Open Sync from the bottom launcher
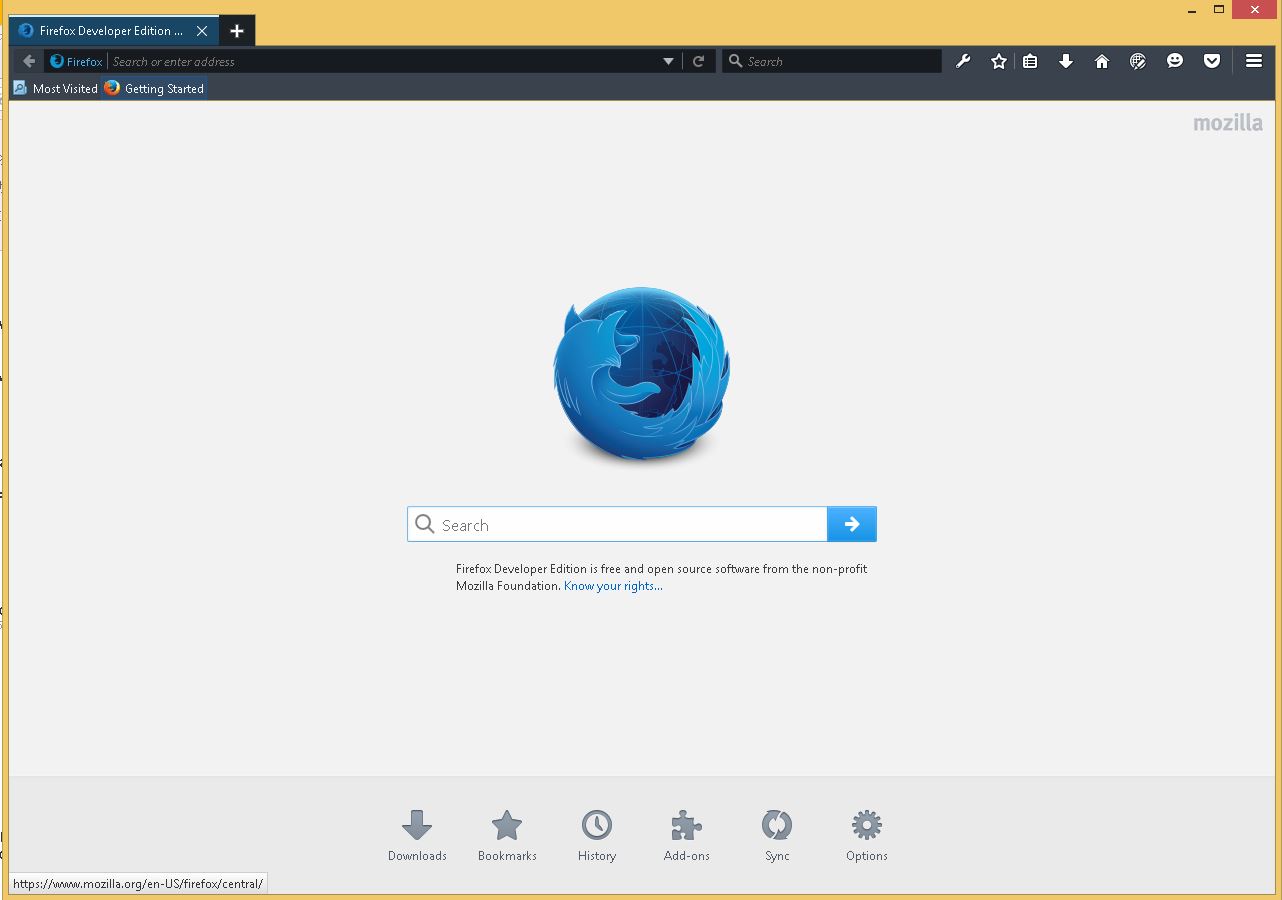This screenshot has height=900, width=1282. click(x=777, y=836)
